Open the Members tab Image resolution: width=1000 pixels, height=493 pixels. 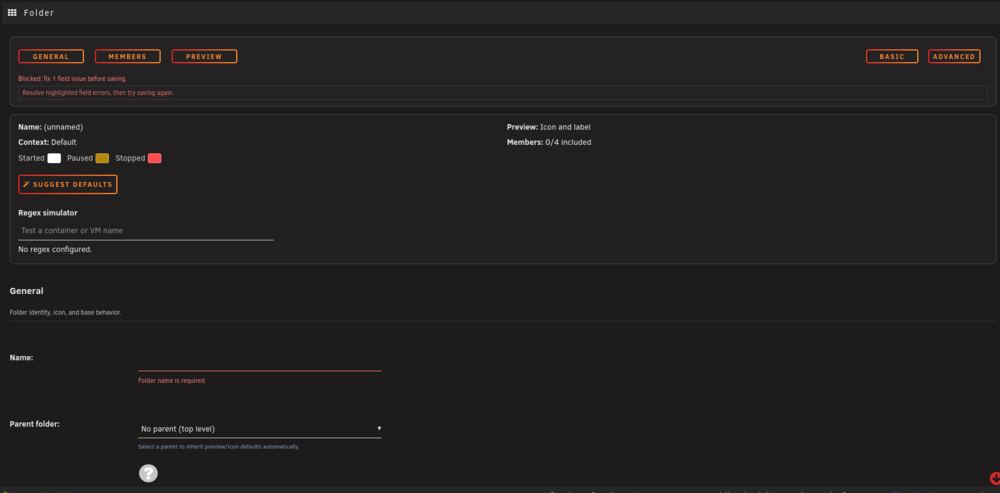click(128, 56)
